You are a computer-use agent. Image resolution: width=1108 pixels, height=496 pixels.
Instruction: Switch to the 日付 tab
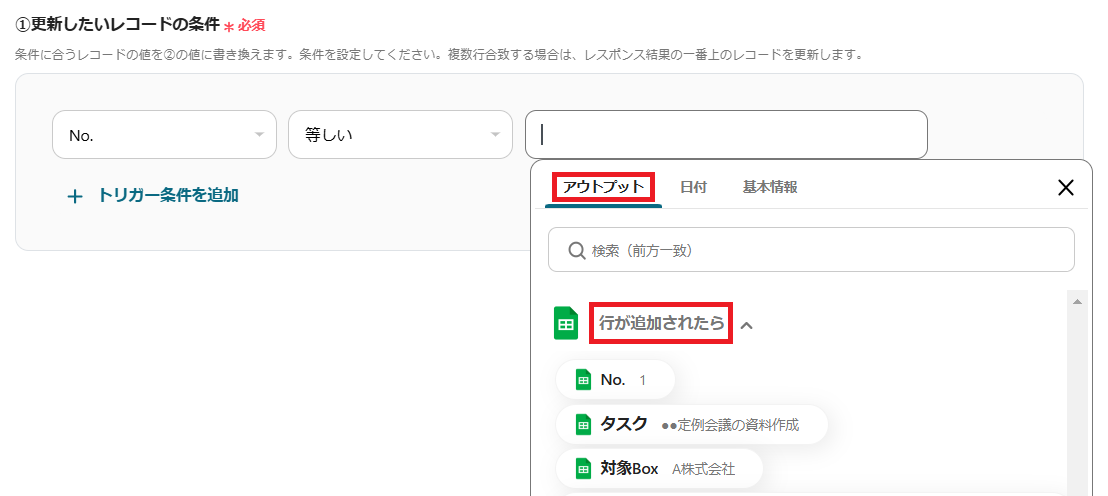coord(693,187)
